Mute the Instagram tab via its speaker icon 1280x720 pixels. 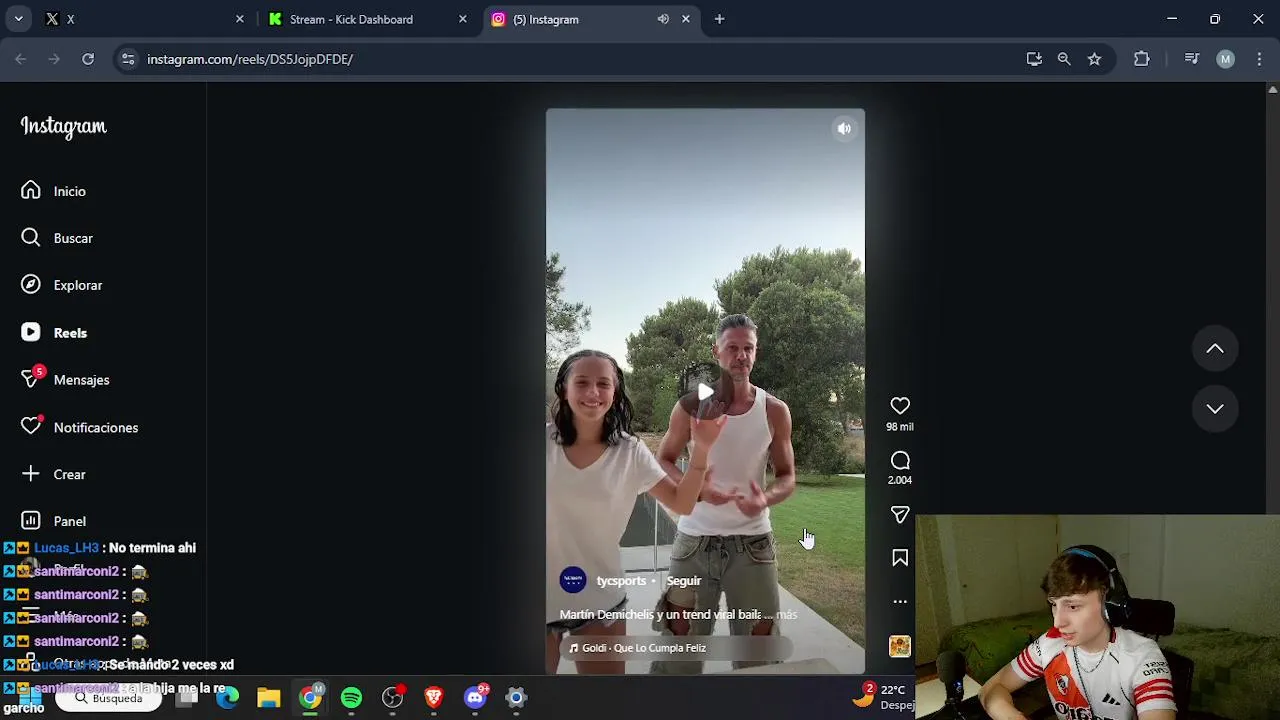(663, 19)
